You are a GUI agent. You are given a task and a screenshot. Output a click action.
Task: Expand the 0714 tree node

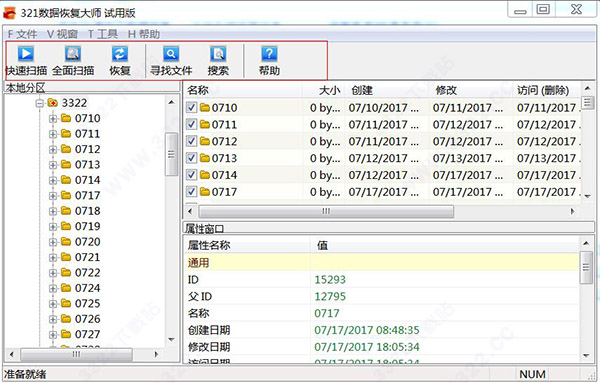[x=53, y=180]
